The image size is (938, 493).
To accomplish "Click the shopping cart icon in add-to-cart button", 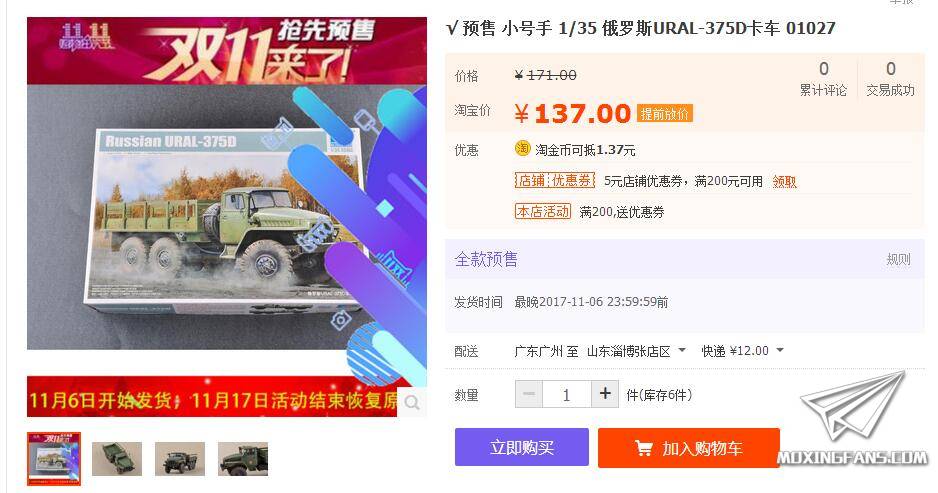I will (x=644, y=448).
